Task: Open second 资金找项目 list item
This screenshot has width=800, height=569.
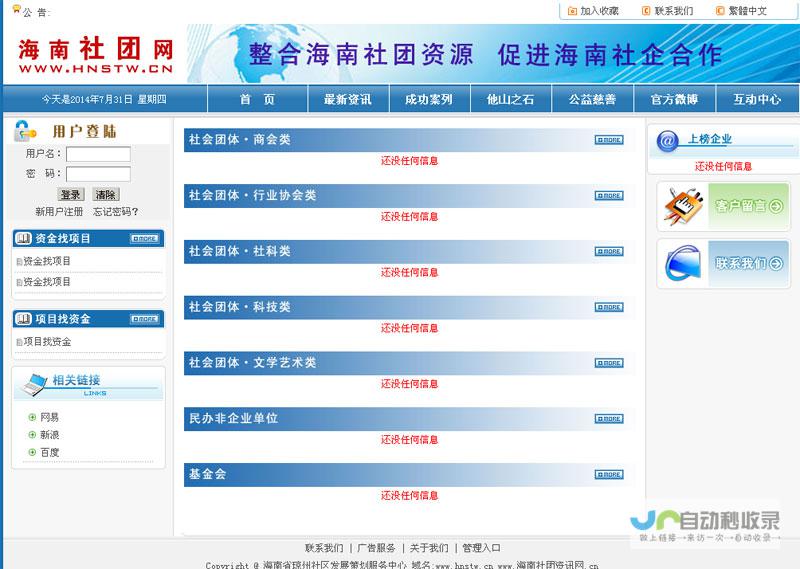Action: pyautogui.click(x=47, y=282)
